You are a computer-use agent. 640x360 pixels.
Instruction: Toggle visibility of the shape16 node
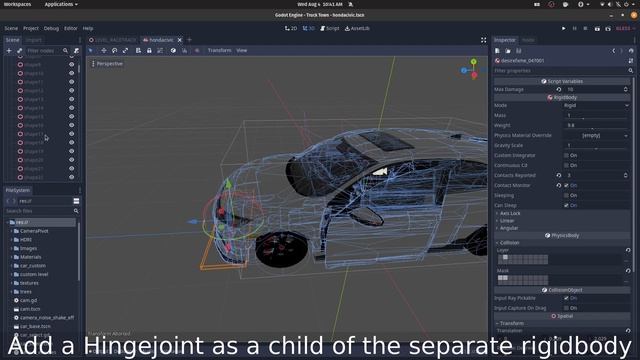(71, 125)
